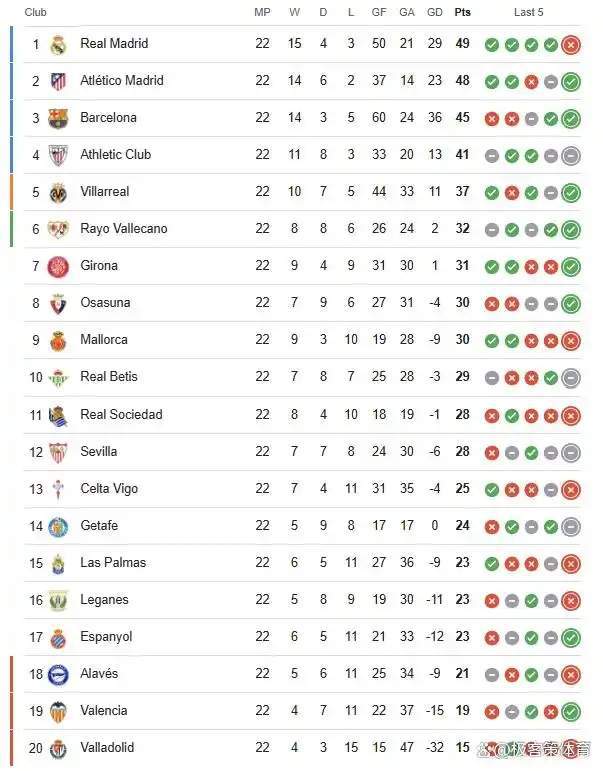
Task: Click Getafe's grey most recent result icon
Action: tap(571, 526)
